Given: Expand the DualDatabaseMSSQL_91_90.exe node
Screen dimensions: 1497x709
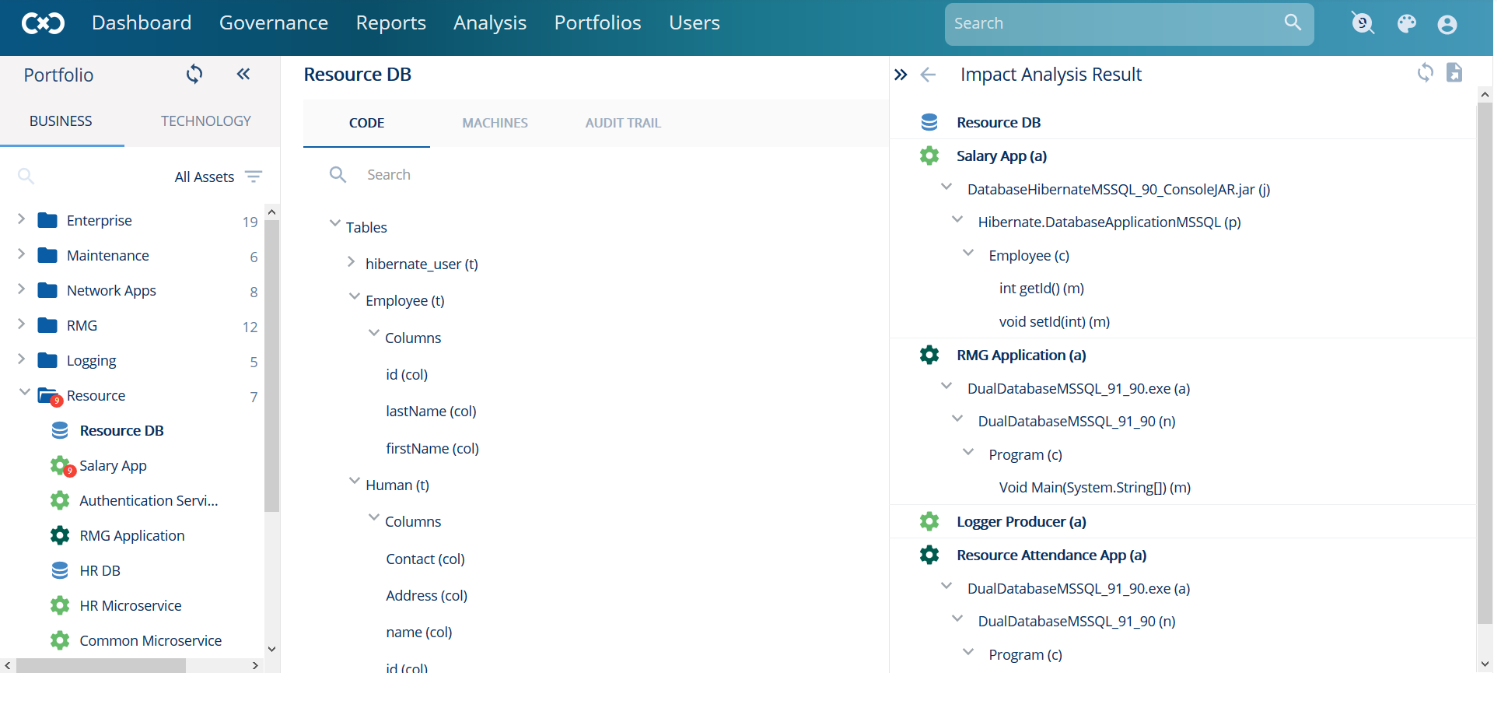Looking at the screenshot, I should click(x=947, y=388).
